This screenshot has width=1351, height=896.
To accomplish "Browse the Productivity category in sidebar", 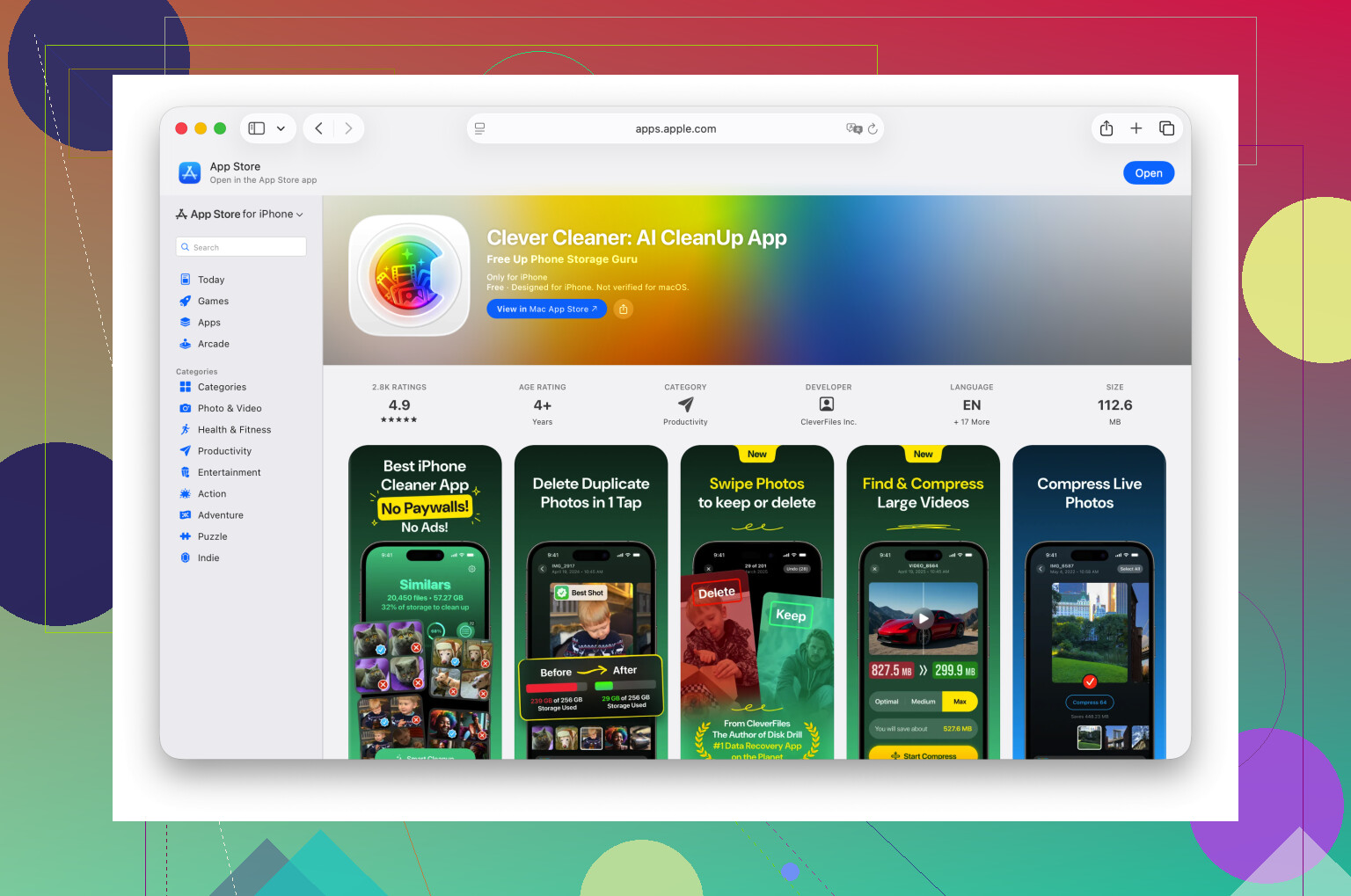I will pos(224,451).
